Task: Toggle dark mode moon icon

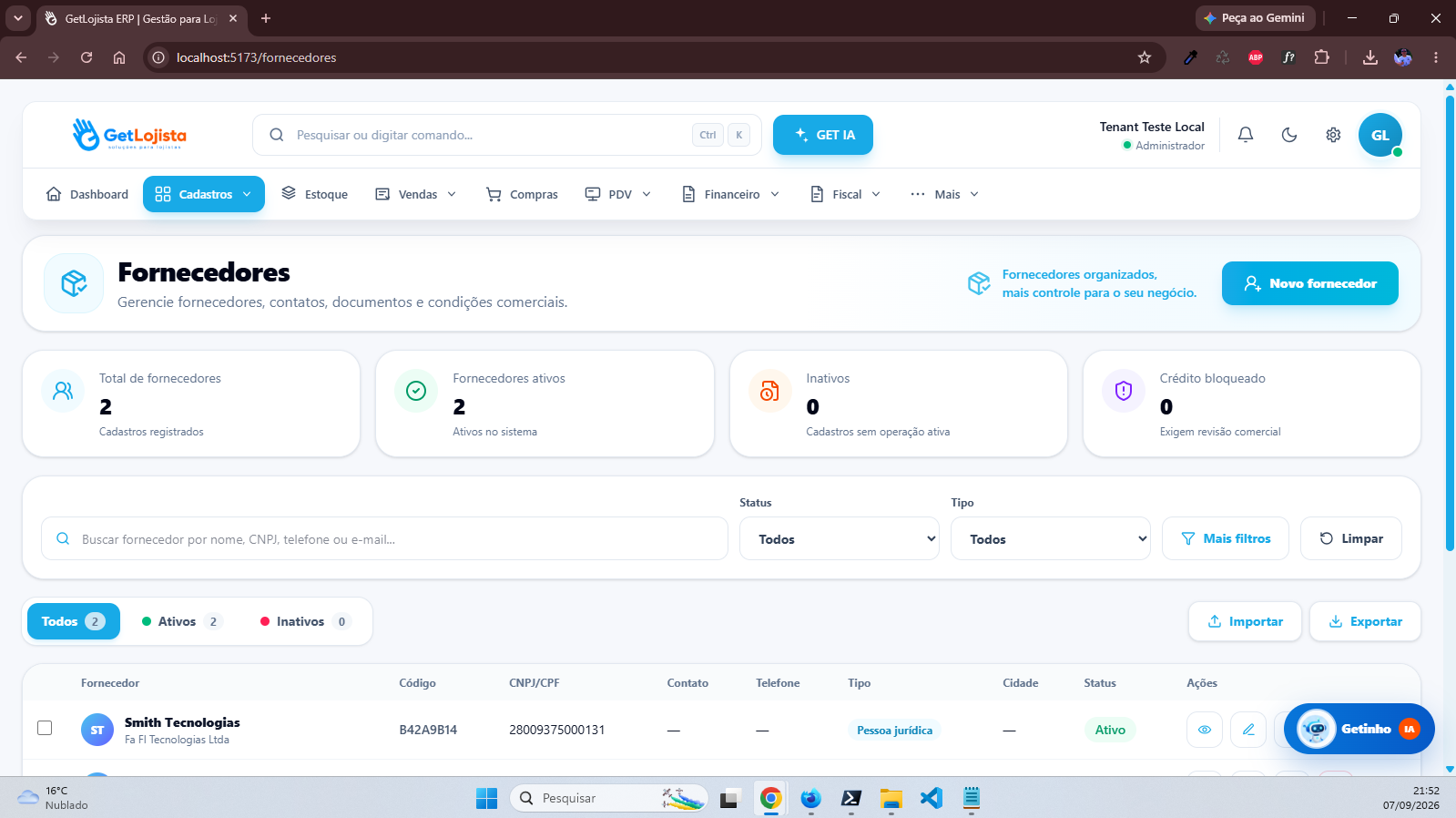Action: tap(1289, 135)
